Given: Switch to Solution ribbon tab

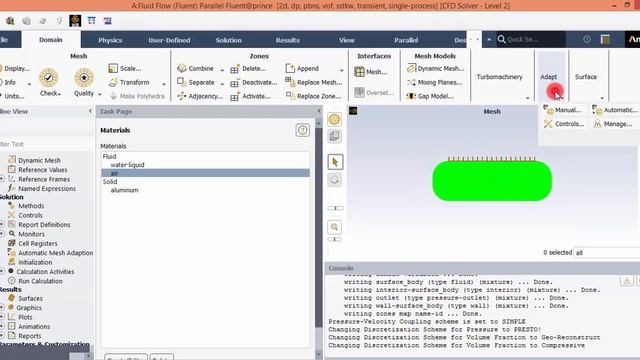Looking at the screenshot, I should 229,40.
